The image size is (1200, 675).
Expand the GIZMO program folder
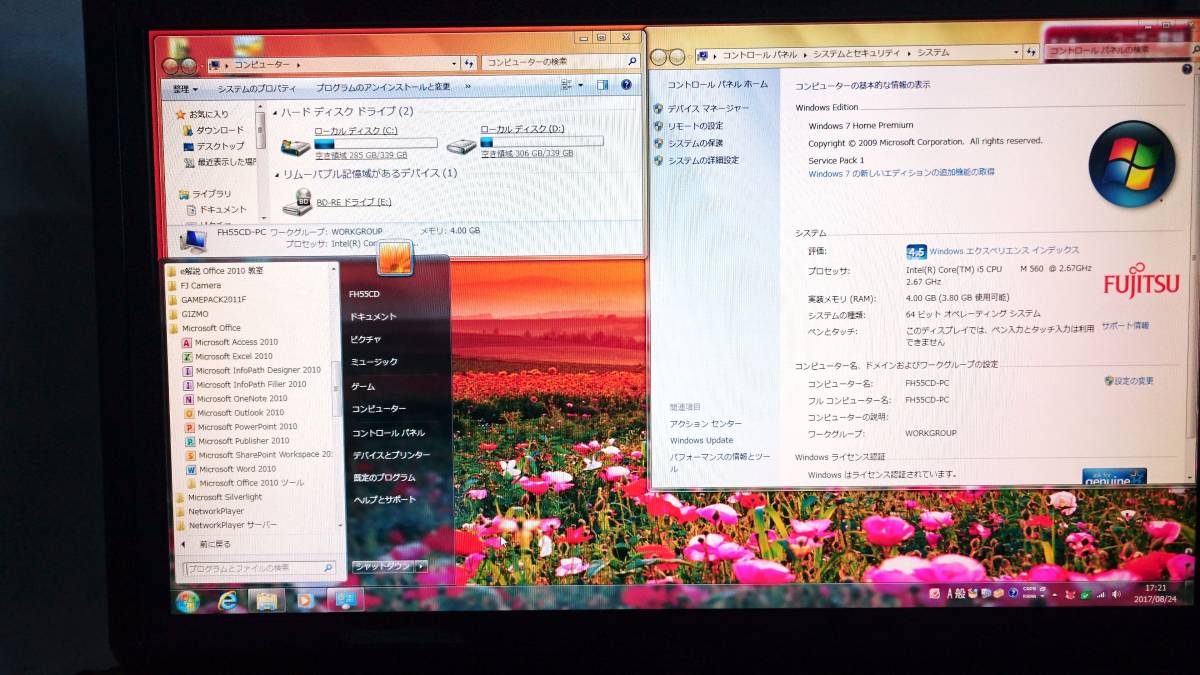[188, 313]
